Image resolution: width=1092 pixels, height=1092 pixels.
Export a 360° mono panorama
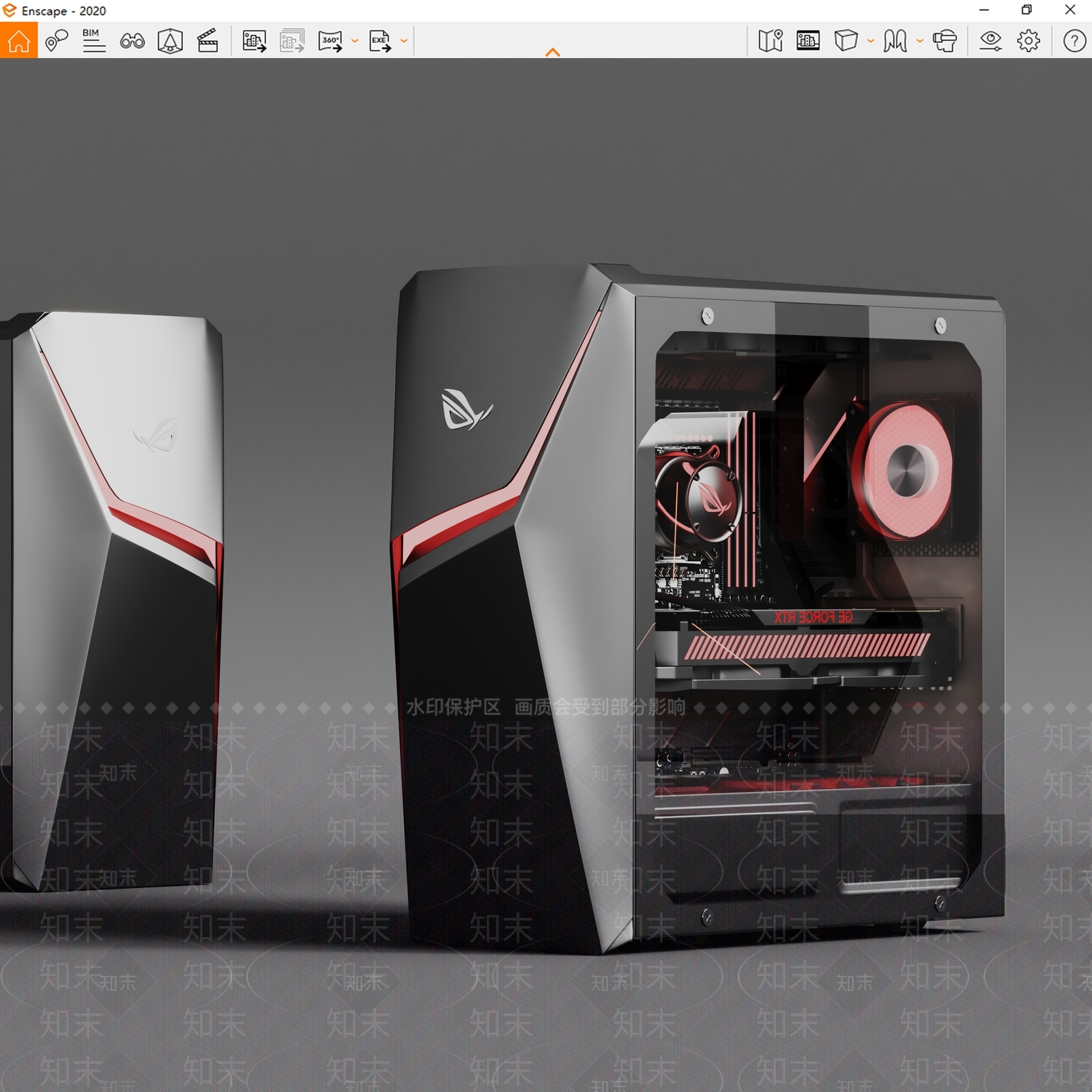(x=330, y=41)
